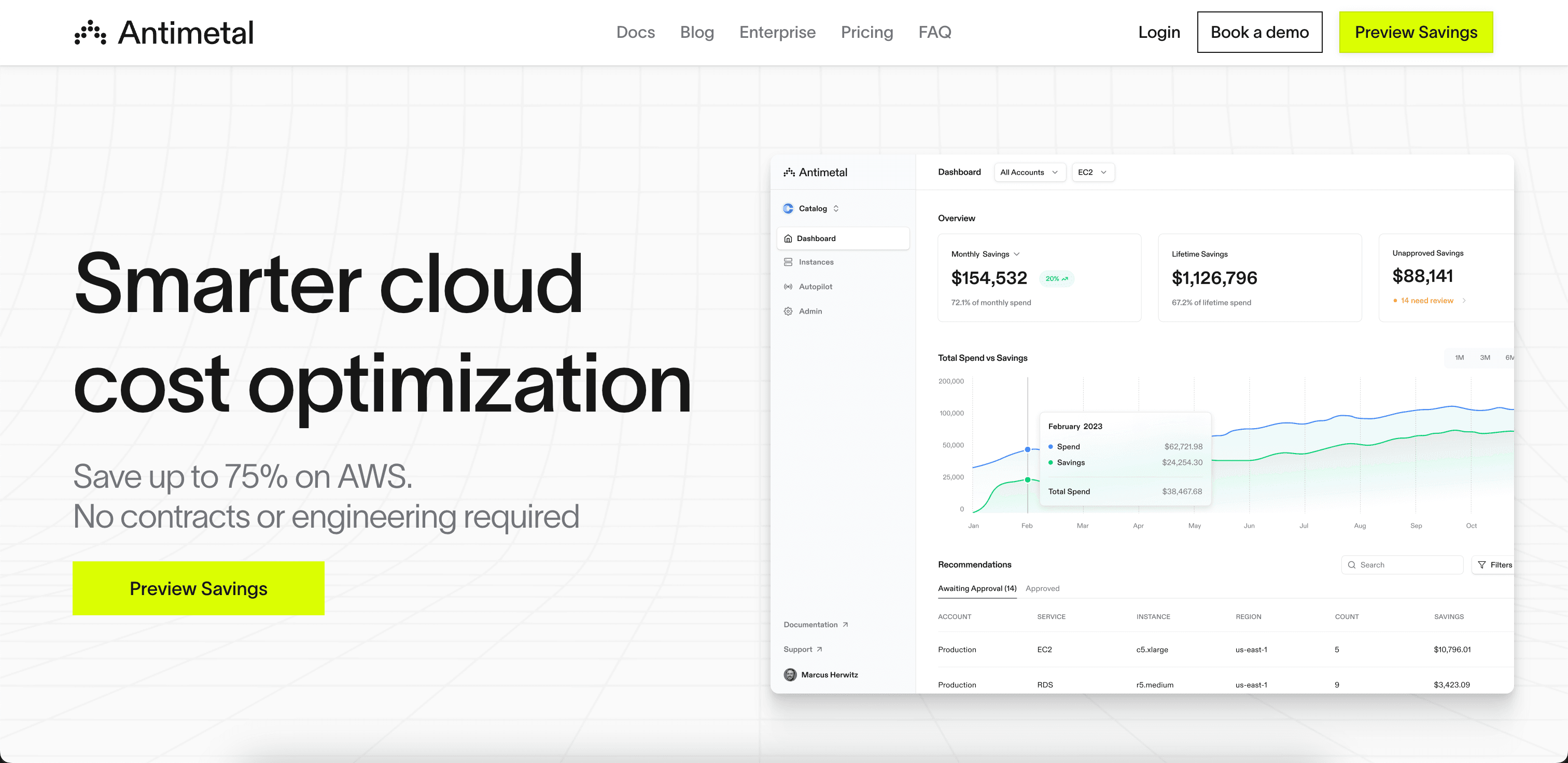Click the Dashboard home icon in the sidebar

(788, 238)
